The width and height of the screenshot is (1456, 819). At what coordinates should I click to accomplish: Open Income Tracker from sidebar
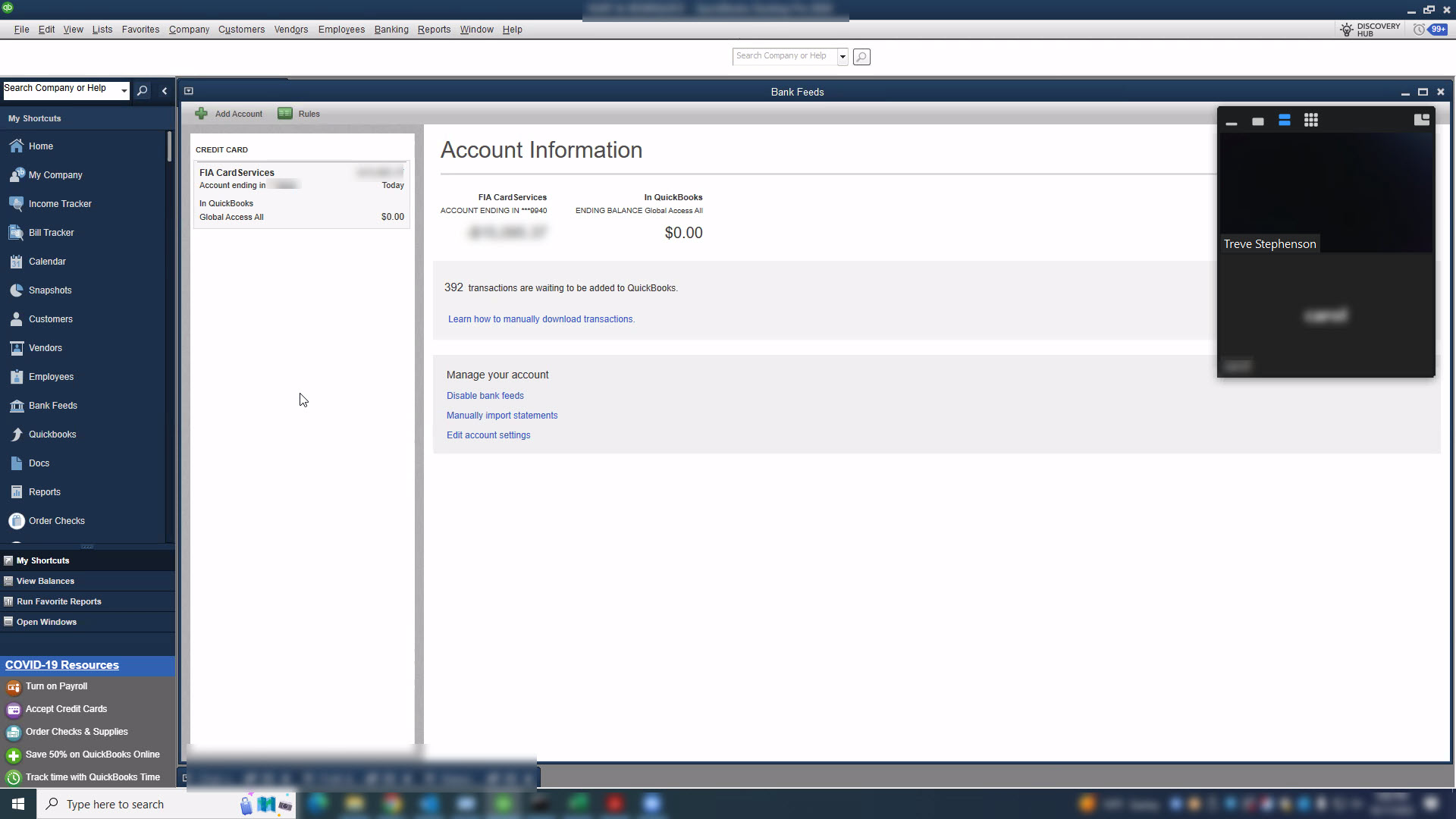pos(60,204)
